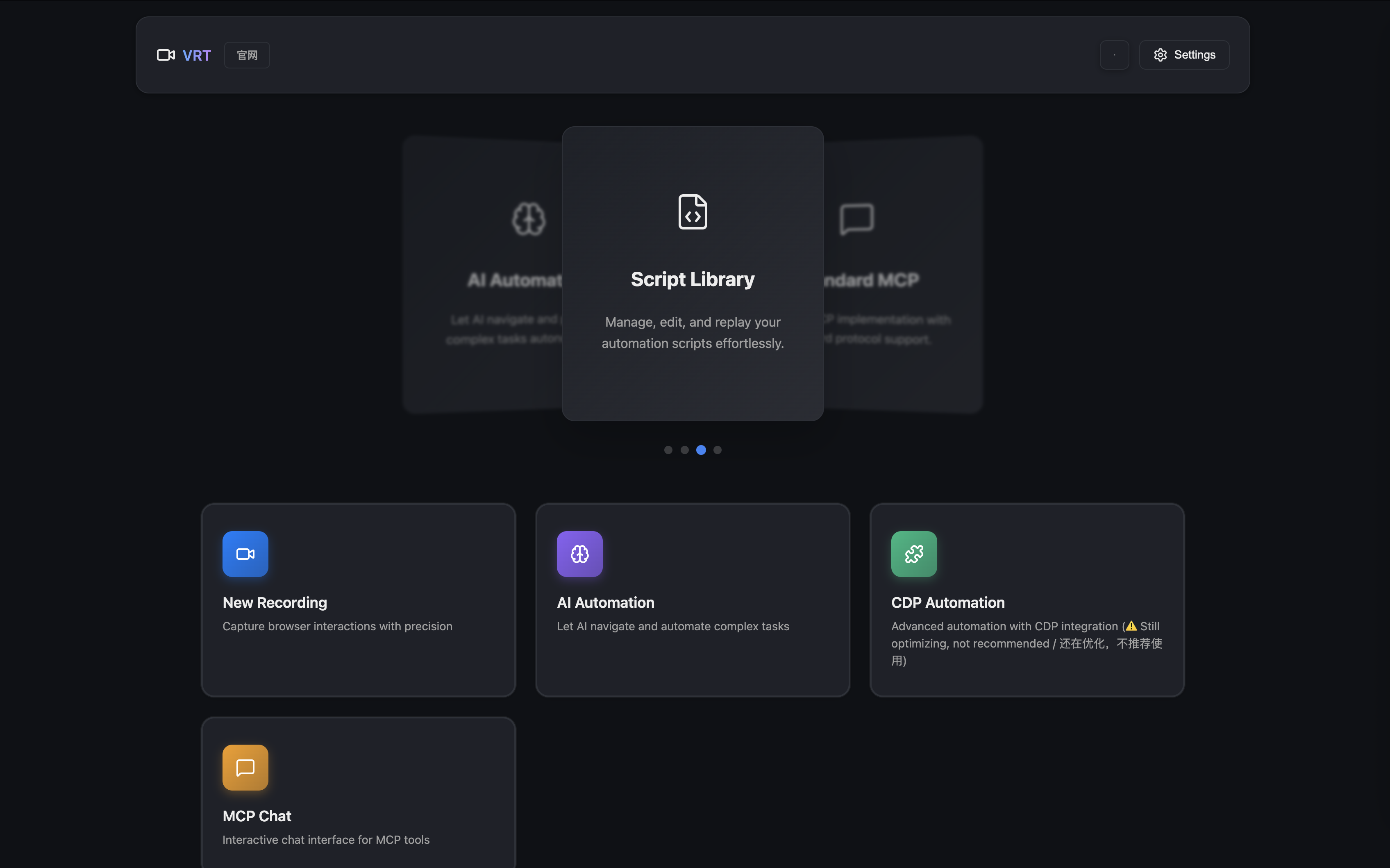Open the 官网 official site link
This screenshot has height=868, width=1390.
tap(247, 55)
